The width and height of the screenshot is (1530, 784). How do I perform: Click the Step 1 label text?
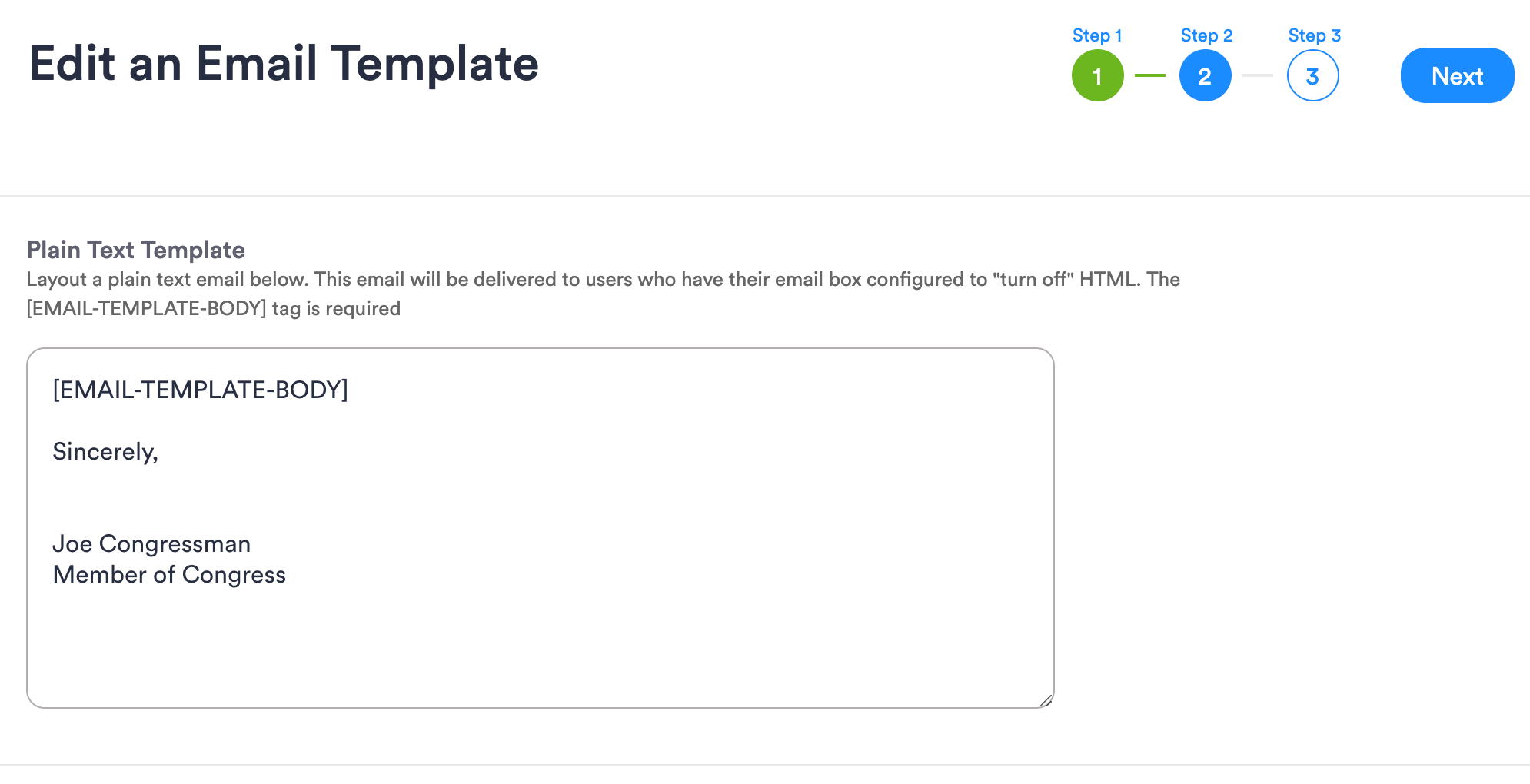coord(1096,35)
